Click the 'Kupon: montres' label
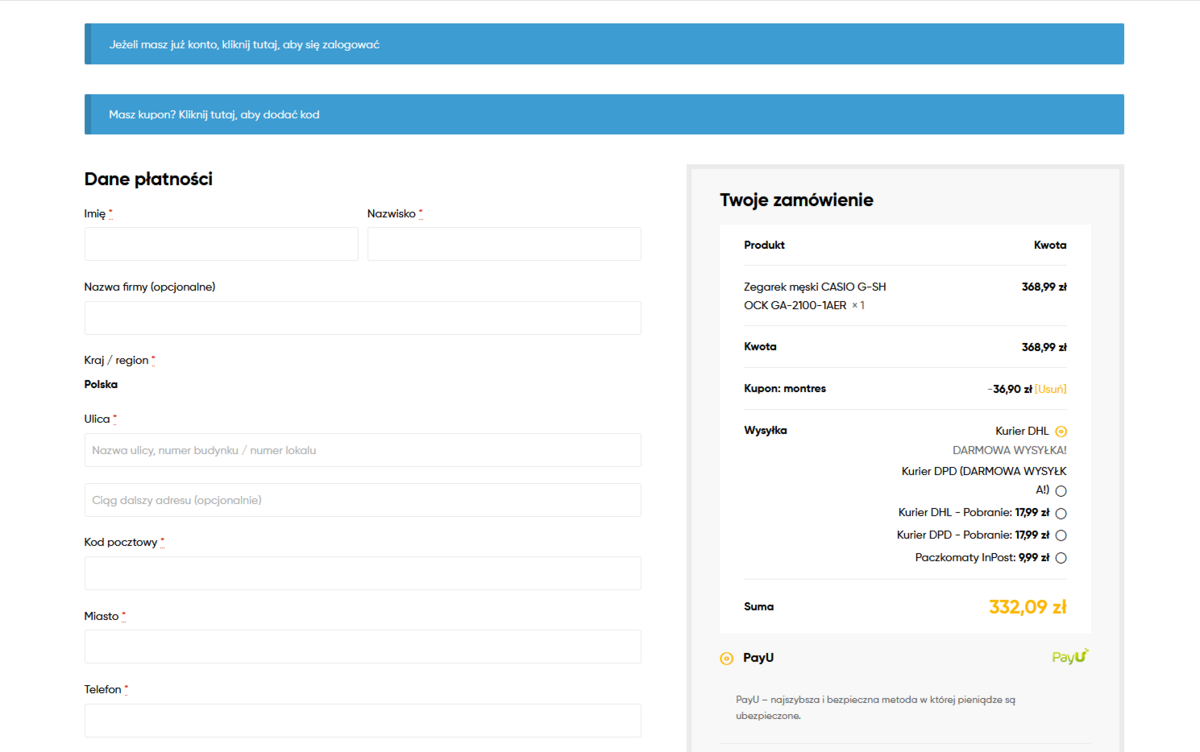 click(x=785, y=388)
